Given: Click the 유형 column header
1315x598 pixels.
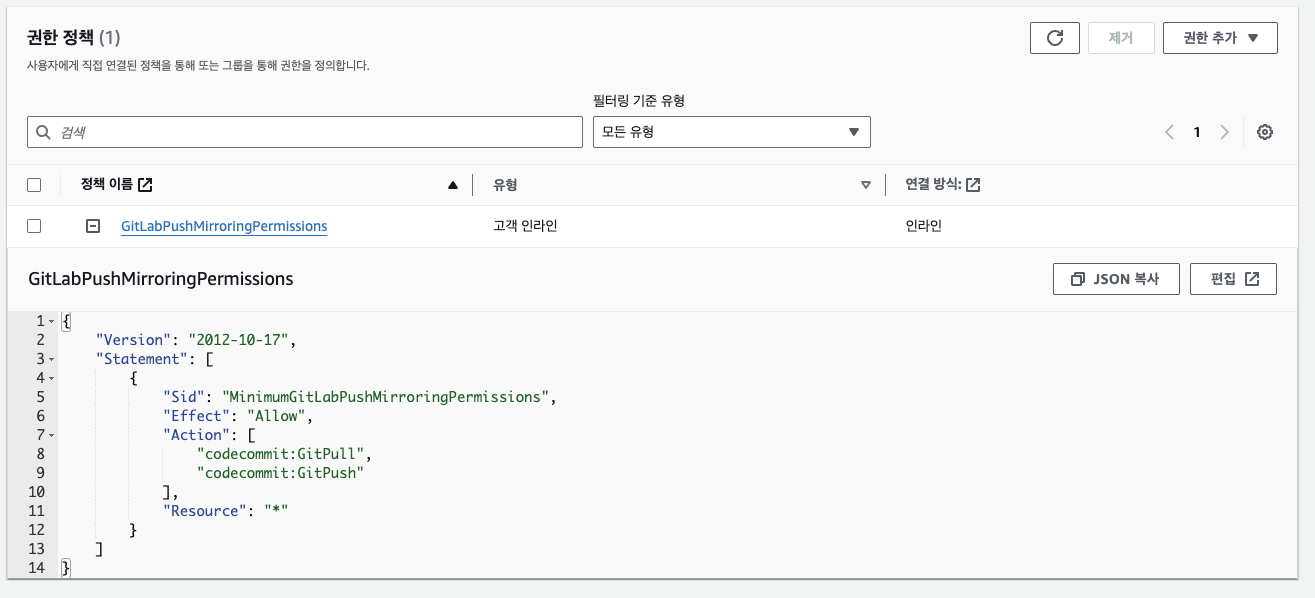Looking at the screenshot, I should tap(505, 185).
